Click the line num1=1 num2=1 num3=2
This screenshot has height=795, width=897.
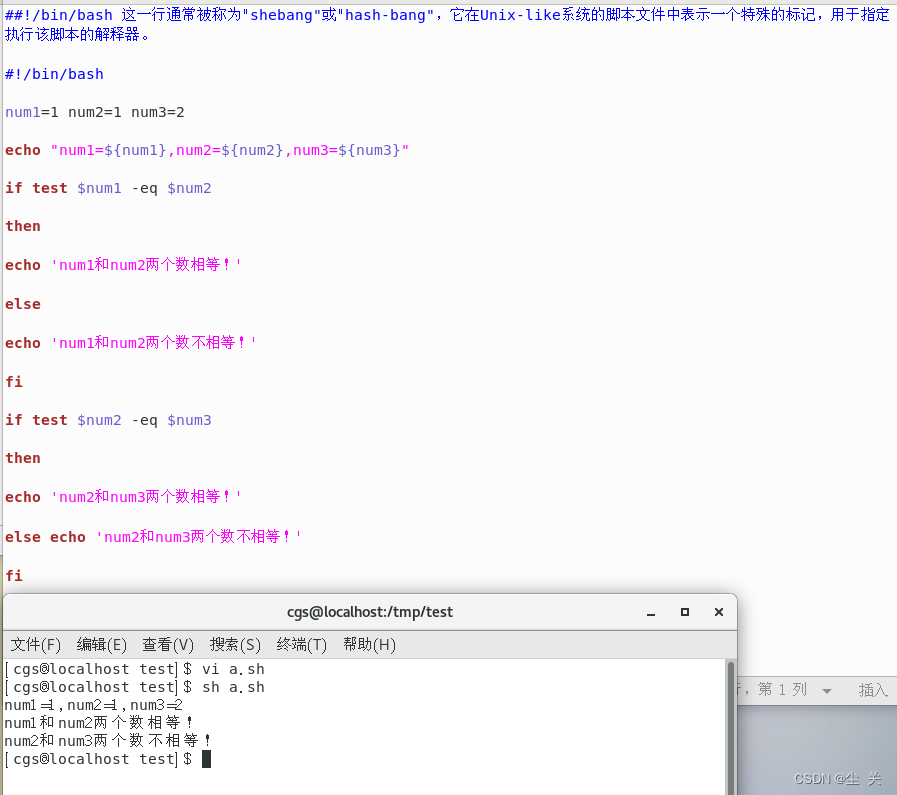(95, 112)
